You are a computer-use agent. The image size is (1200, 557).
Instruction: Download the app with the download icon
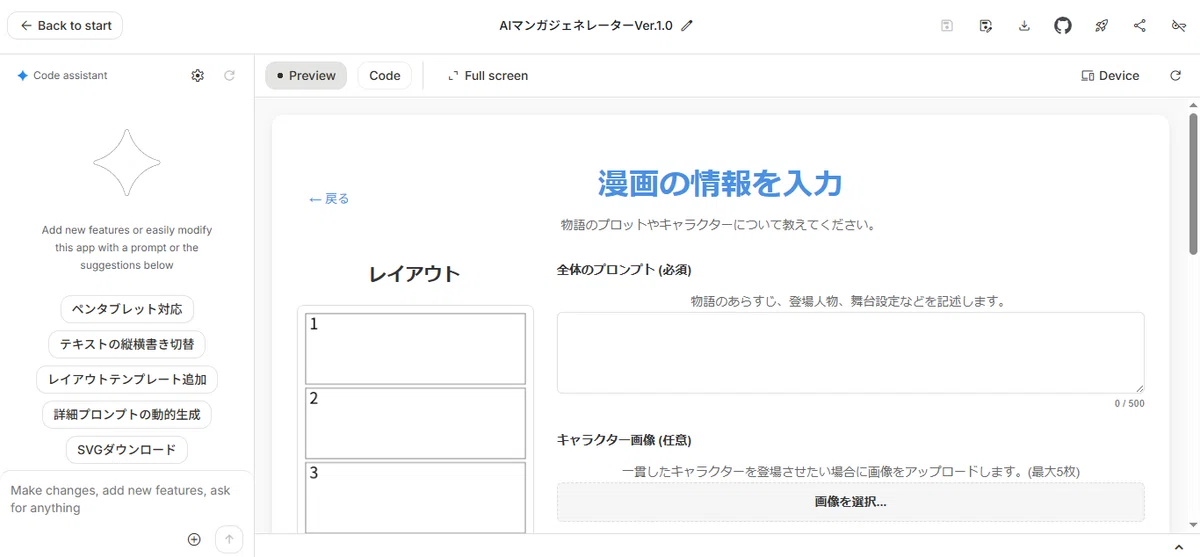pos(1024,26)
